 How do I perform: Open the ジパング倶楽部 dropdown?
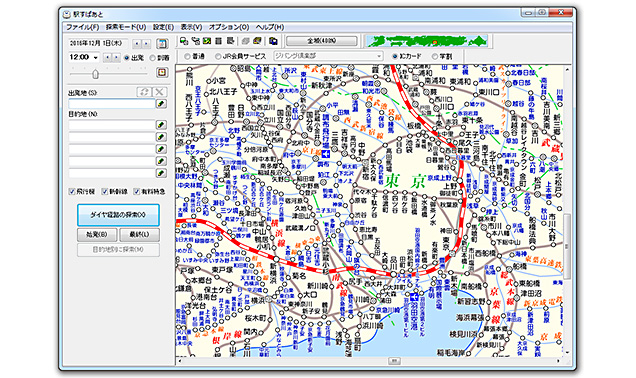point(379,56)
